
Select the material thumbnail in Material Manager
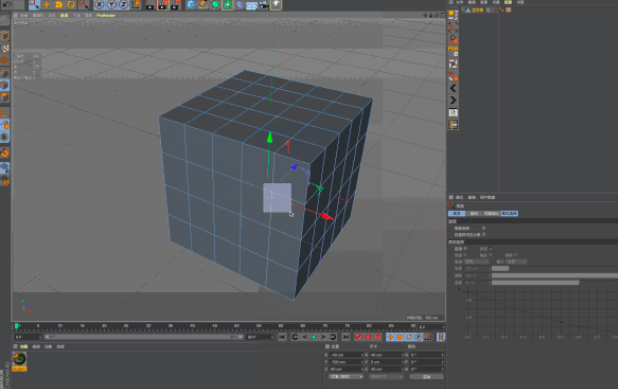click(19, 359)
